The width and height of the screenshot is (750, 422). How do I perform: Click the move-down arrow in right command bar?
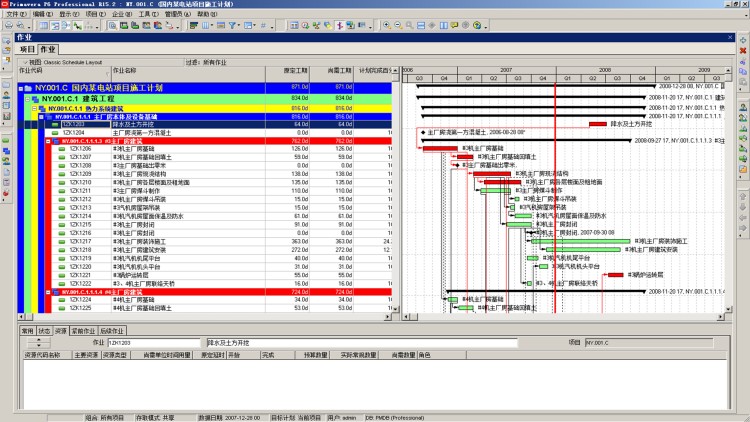(743, 207)
